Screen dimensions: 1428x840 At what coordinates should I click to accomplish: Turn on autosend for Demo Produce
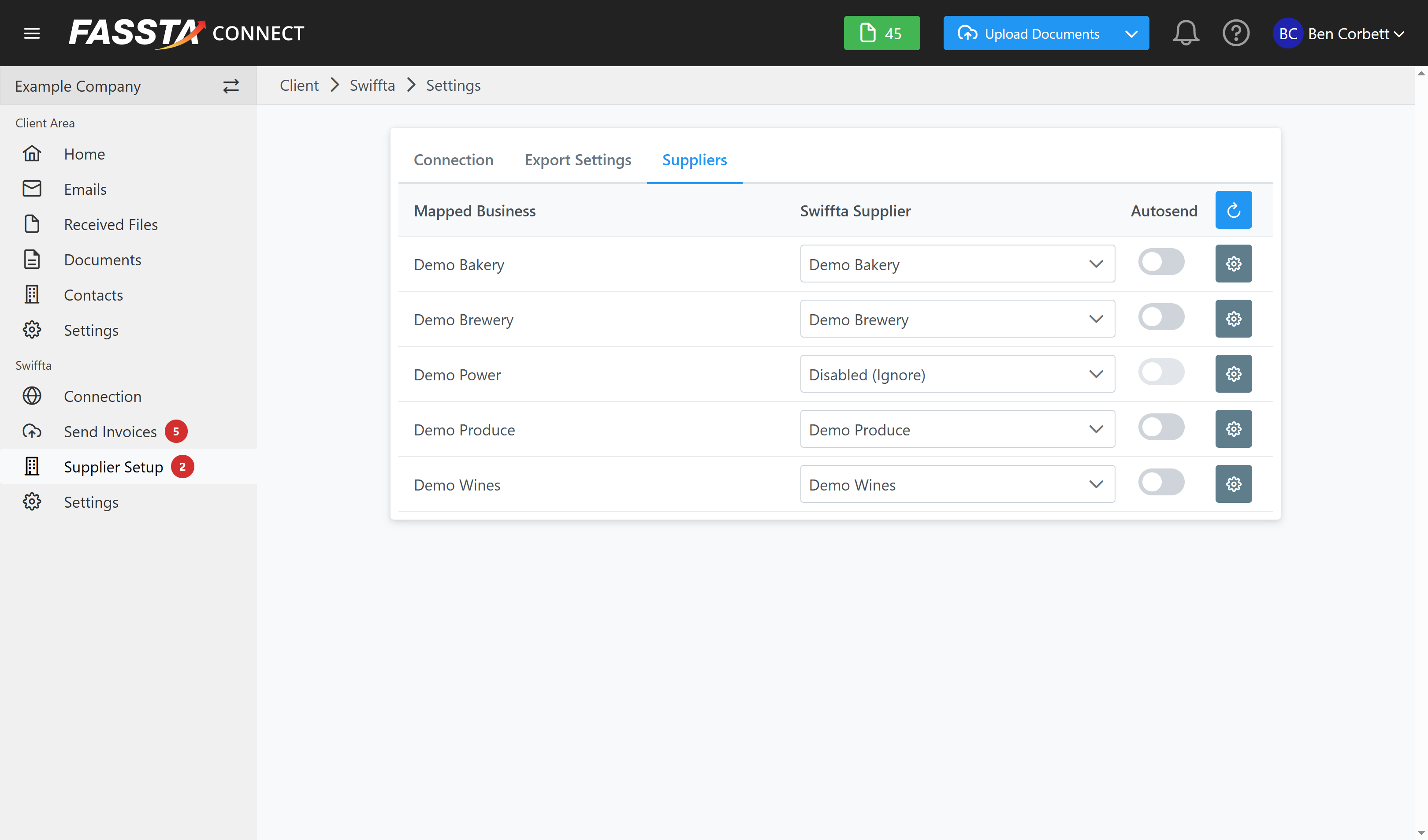1161,427
